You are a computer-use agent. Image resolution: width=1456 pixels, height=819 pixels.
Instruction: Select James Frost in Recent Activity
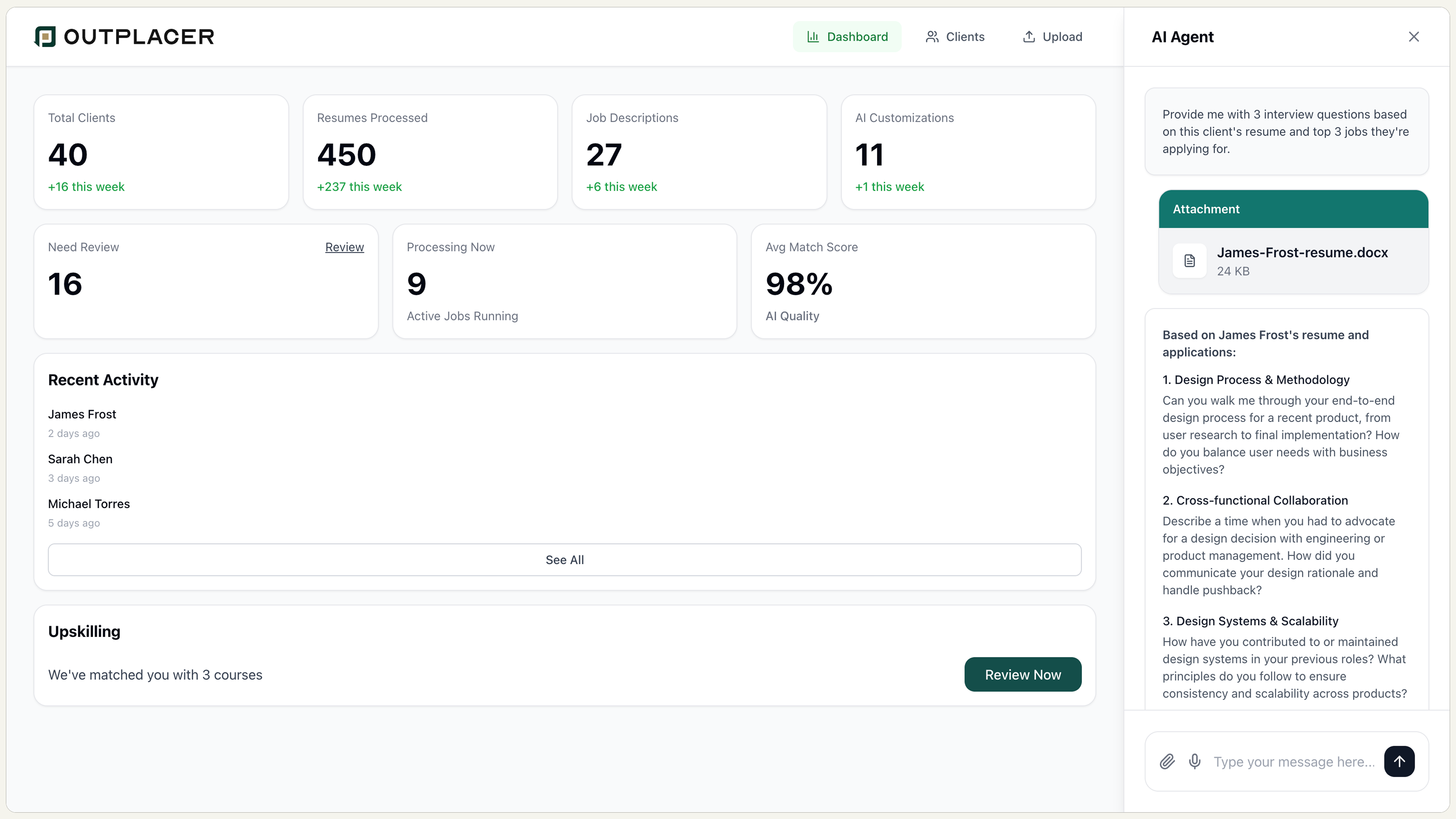click(82, 414)
